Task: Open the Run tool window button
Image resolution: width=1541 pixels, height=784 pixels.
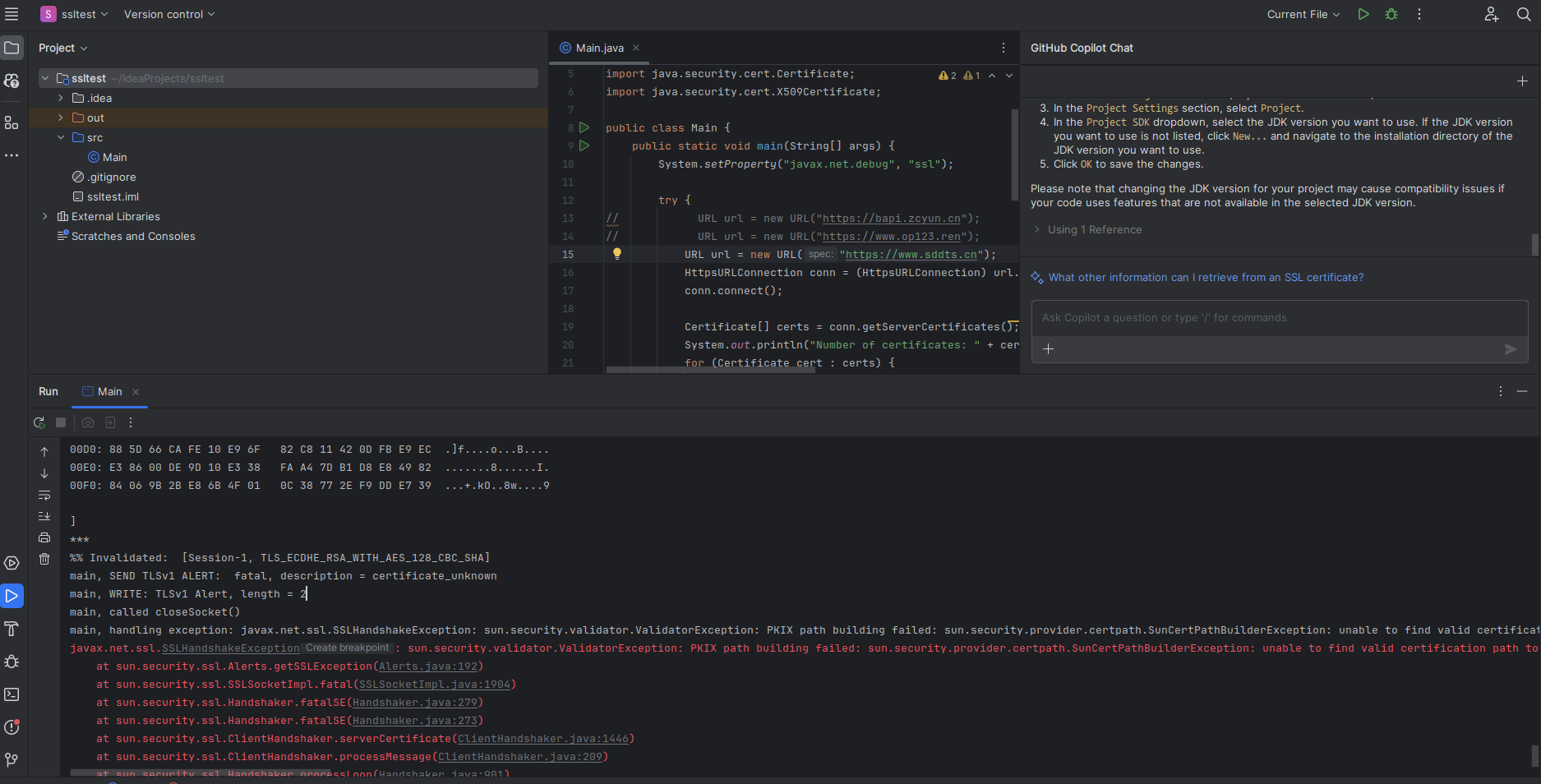Action: coord(12,596)
